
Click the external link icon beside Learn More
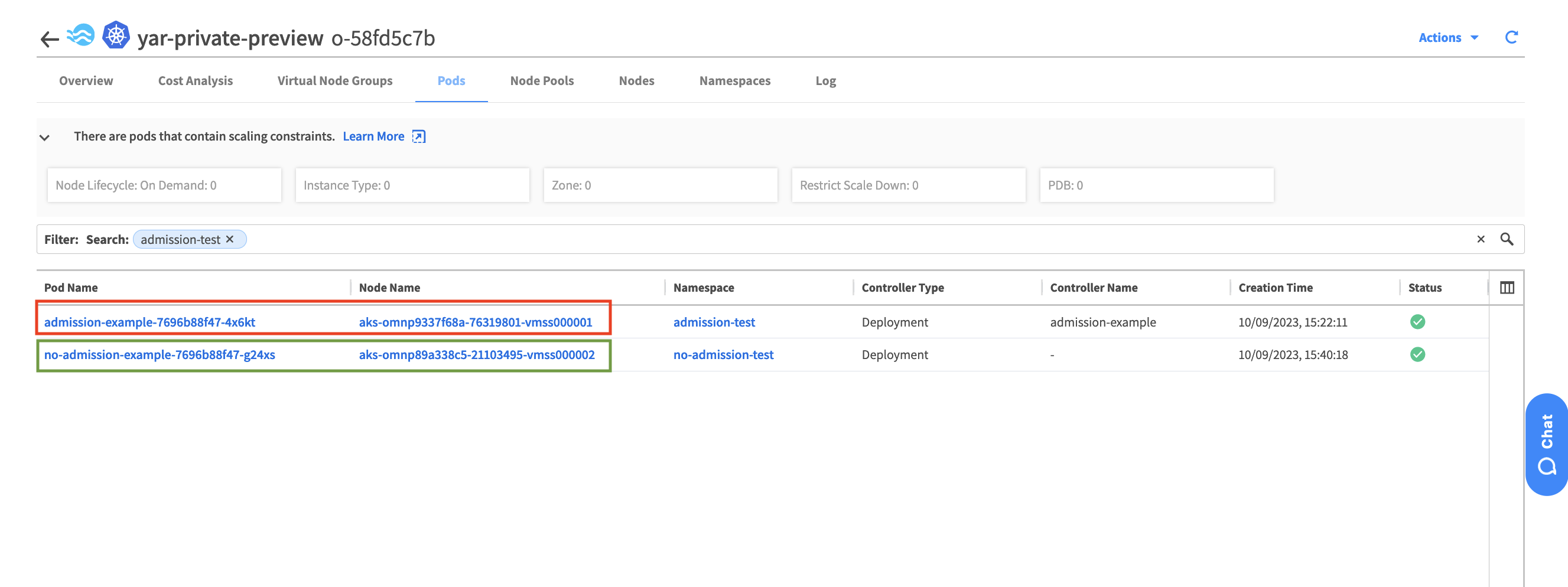419,136
